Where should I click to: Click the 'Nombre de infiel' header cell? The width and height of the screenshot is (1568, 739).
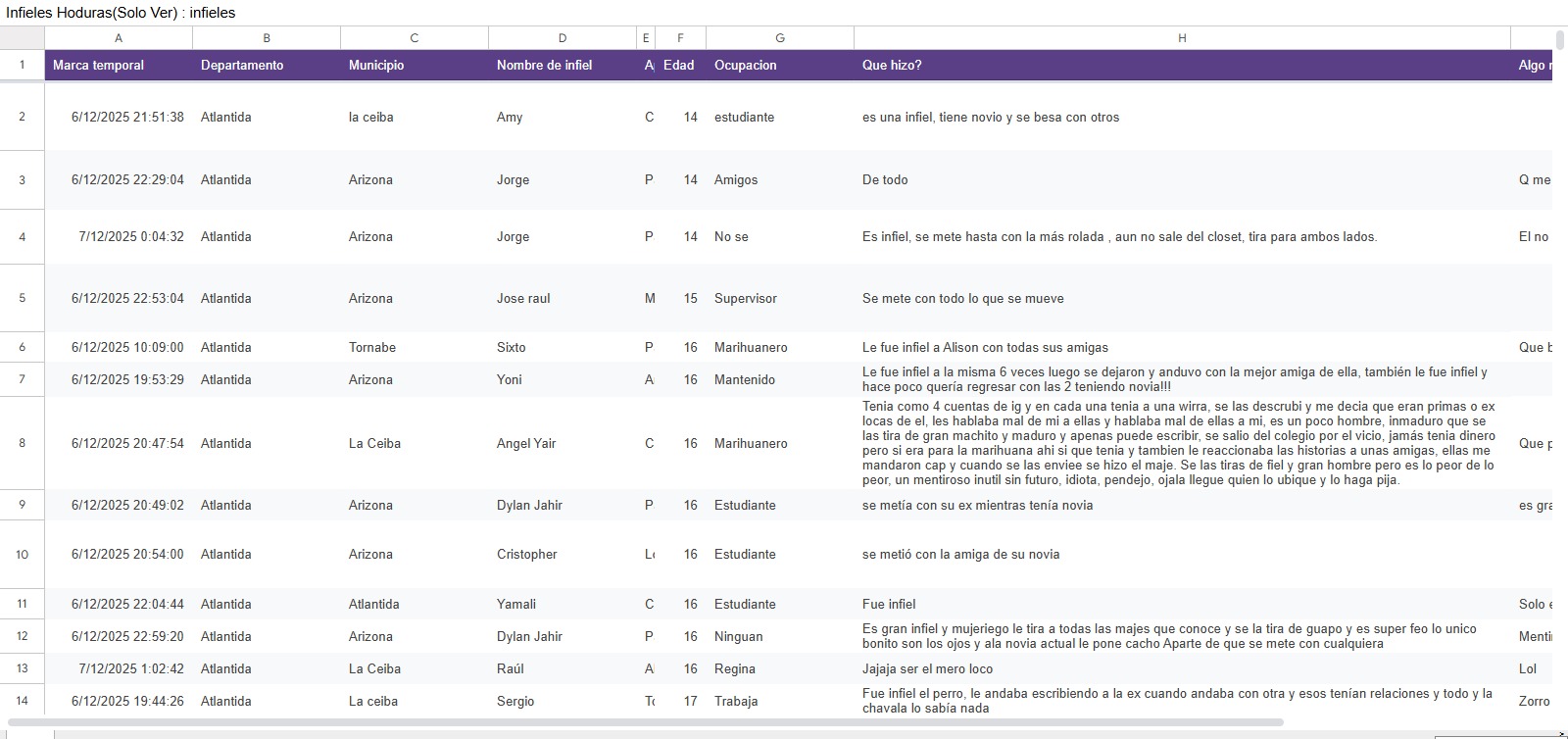(563, 66)
